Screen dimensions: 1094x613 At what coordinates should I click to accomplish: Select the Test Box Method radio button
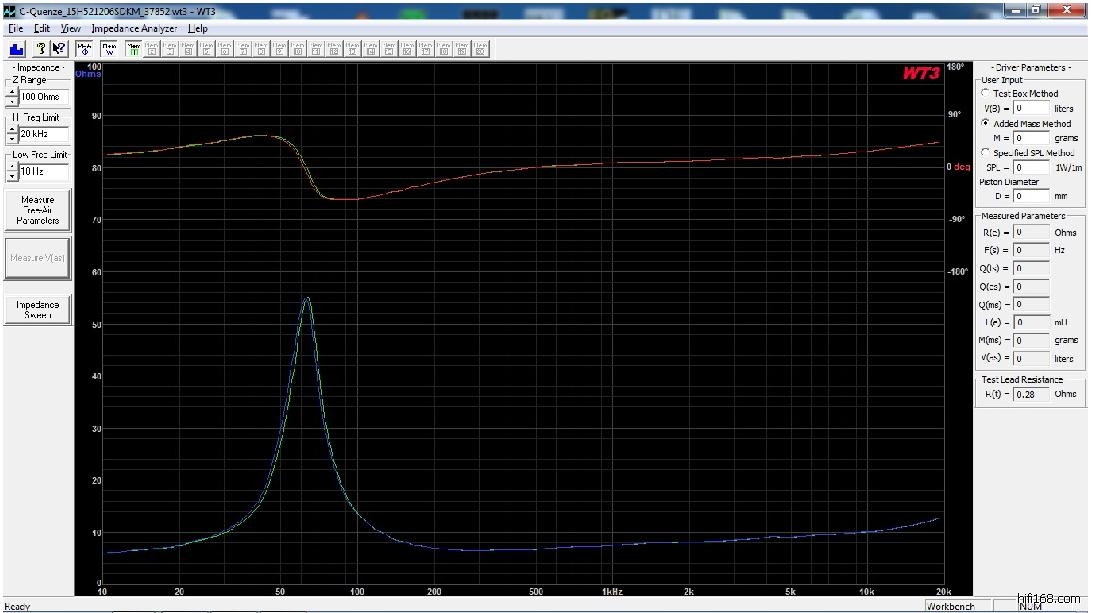coord(986,93)
